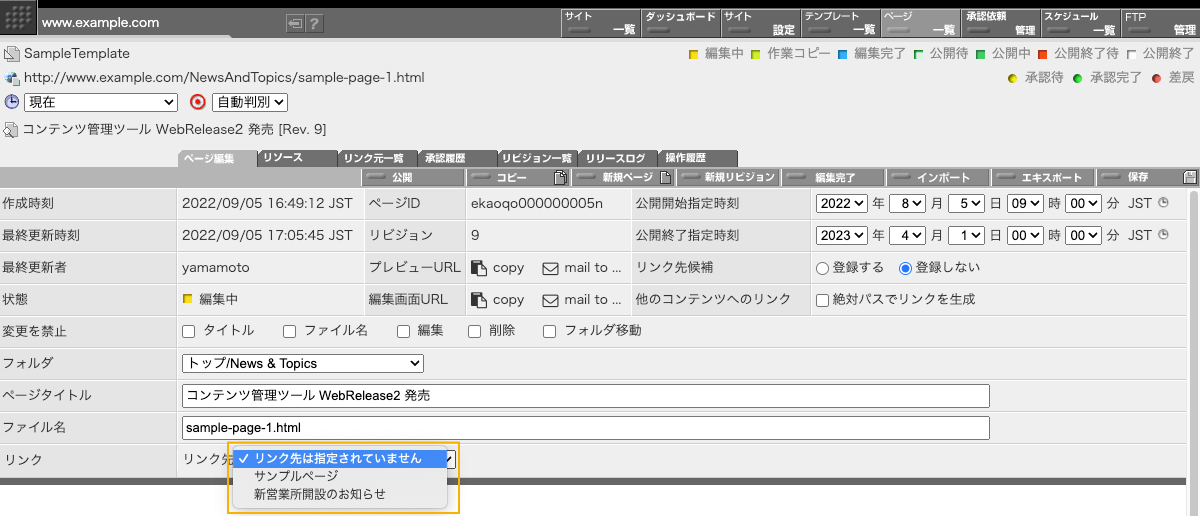Open help via question mark icon
The height and width of the screenshot is (516, 1200).
[x=314, y=23]
